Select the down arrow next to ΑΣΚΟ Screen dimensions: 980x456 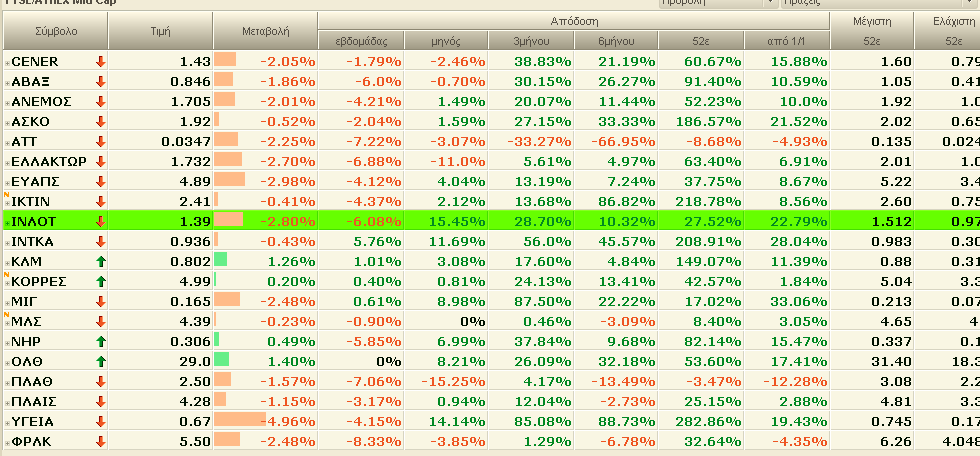coord(101,121)
